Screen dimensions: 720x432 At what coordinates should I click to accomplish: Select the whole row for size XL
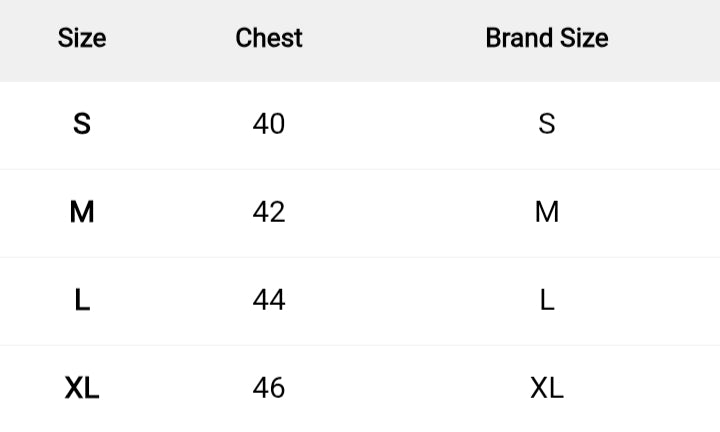tap(400, 389)
